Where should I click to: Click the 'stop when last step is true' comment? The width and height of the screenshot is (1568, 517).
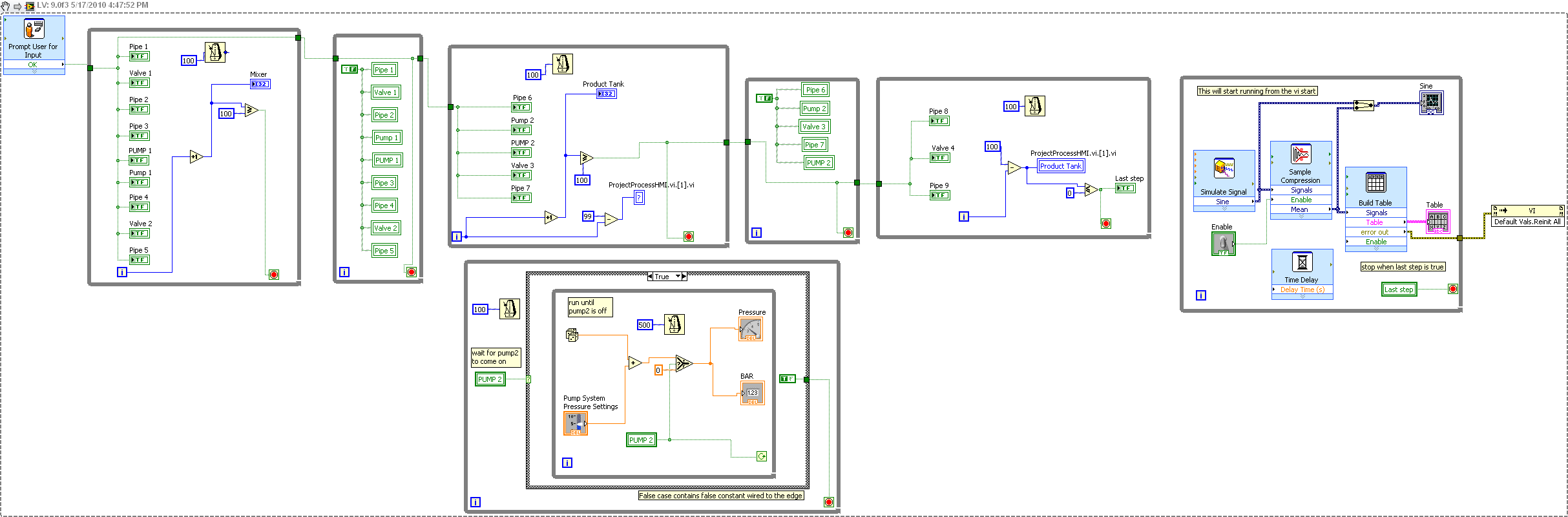(1403, 267)
